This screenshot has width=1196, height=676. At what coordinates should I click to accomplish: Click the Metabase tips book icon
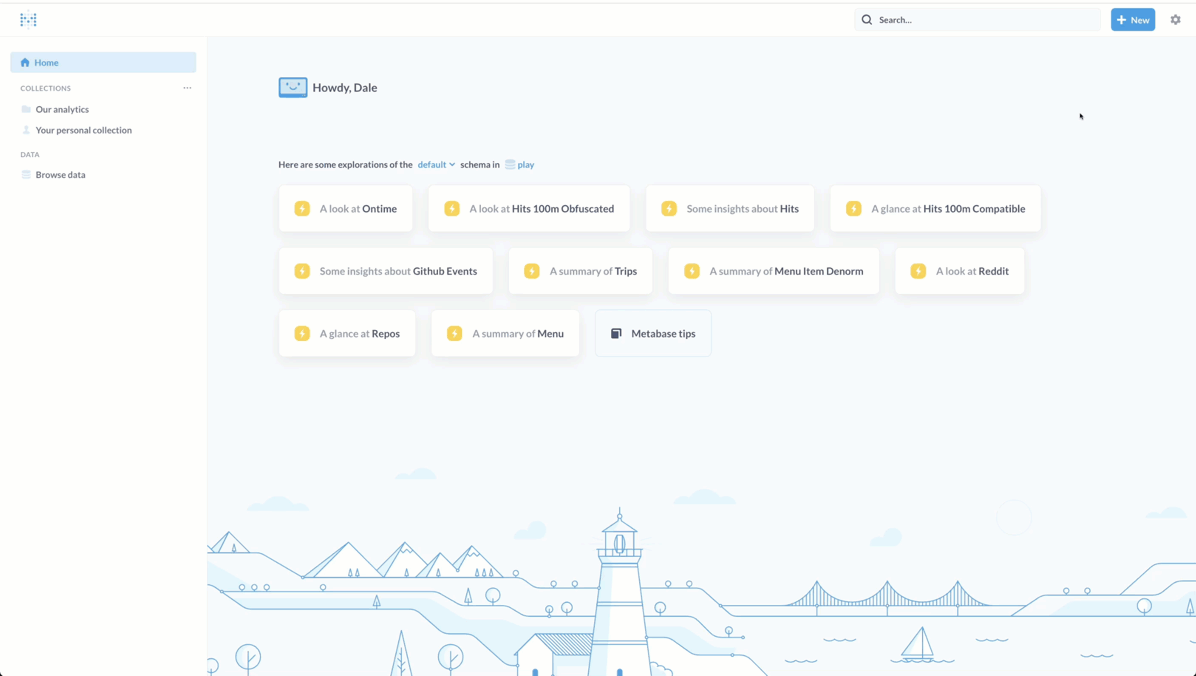click(x=616, y=334)
